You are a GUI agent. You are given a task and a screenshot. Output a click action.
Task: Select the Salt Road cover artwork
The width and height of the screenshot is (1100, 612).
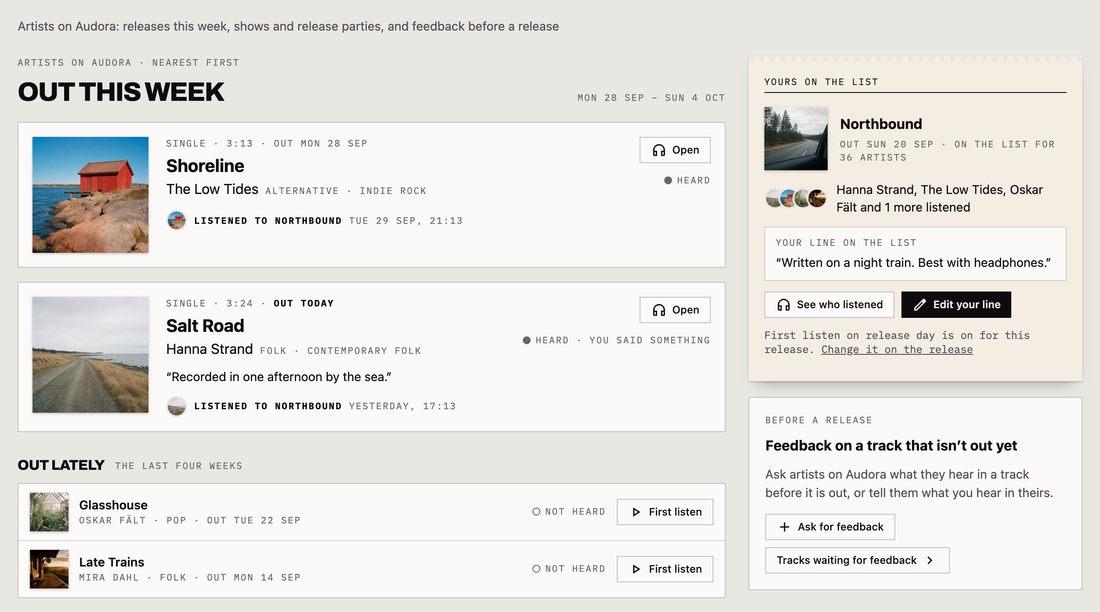[x=90, y=355]
